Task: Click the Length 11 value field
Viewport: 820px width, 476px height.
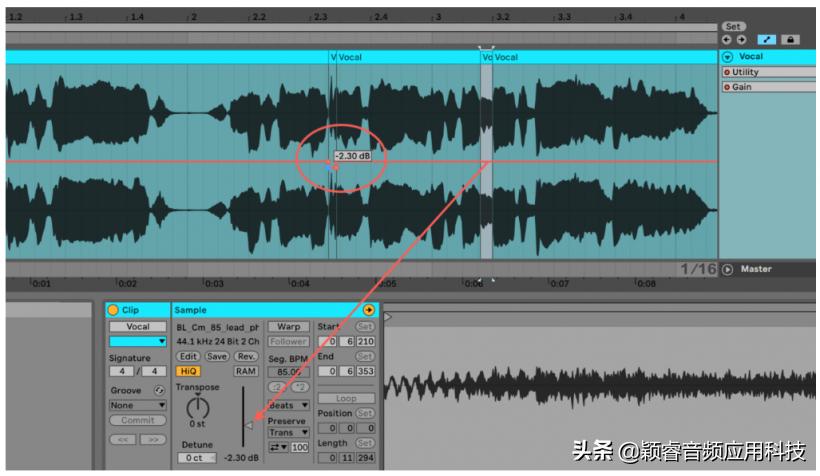Action: click(347, 458)
